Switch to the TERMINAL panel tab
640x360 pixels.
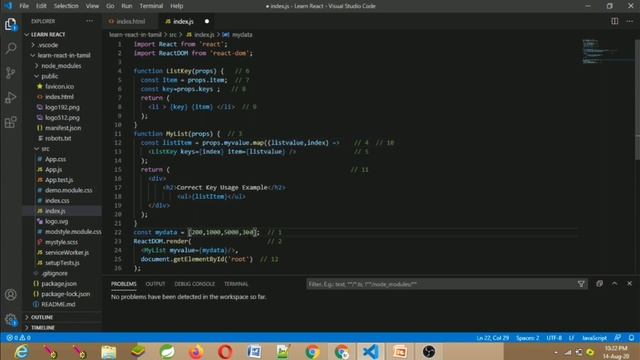tap(236, 284)
